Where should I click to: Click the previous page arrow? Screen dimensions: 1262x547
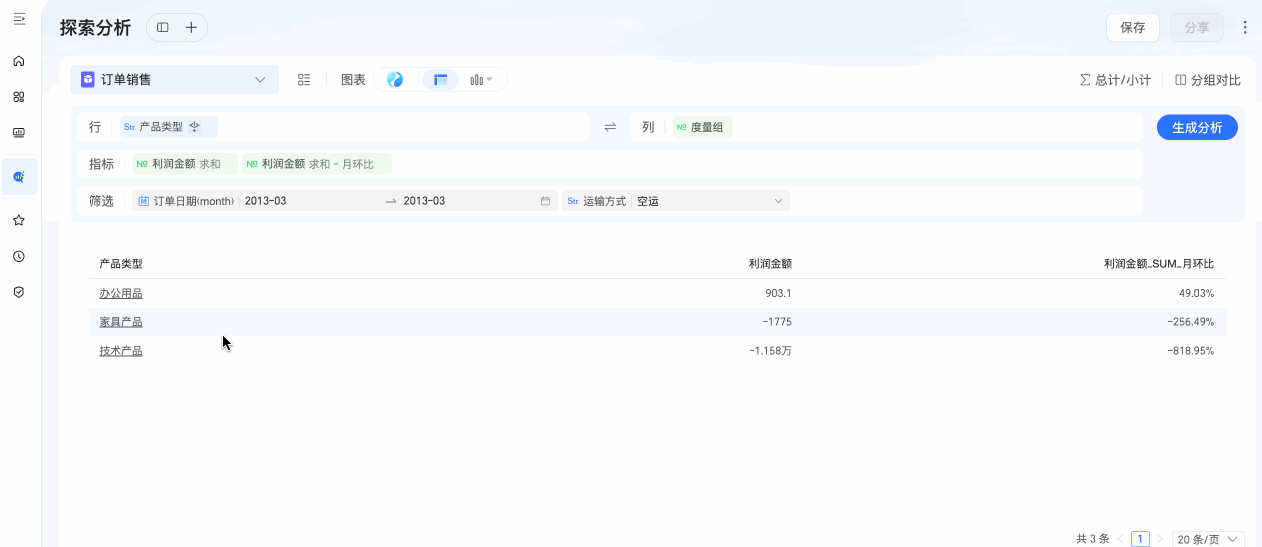click(x=1121, y=539)
